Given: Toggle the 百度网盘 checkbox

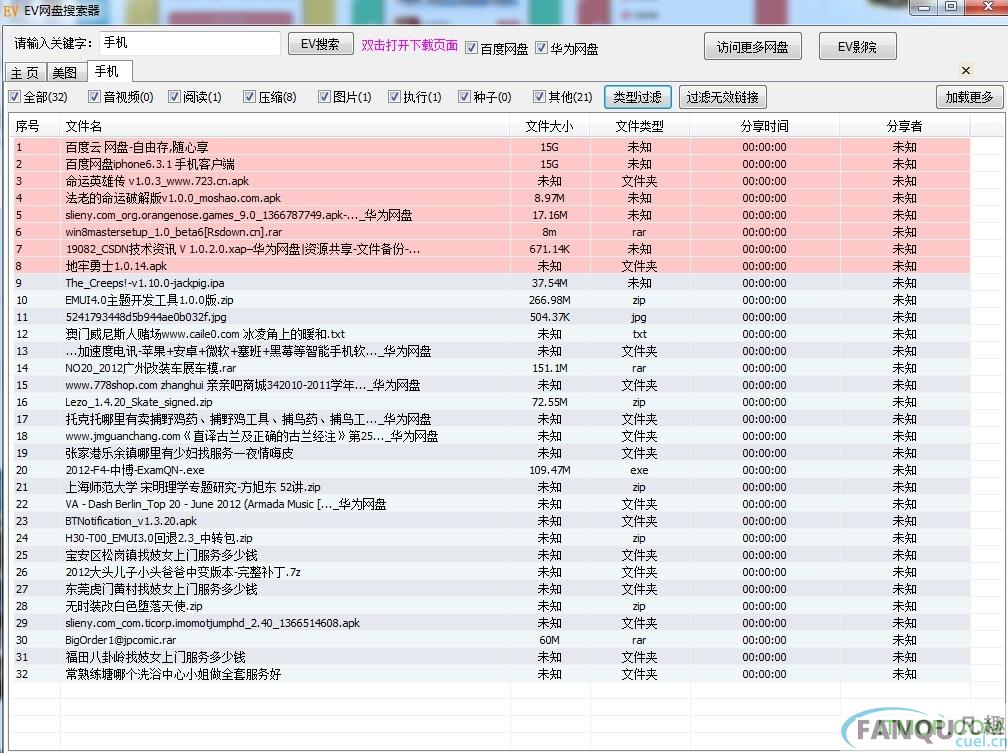Looking at the screenshot, I should (472, 48).
